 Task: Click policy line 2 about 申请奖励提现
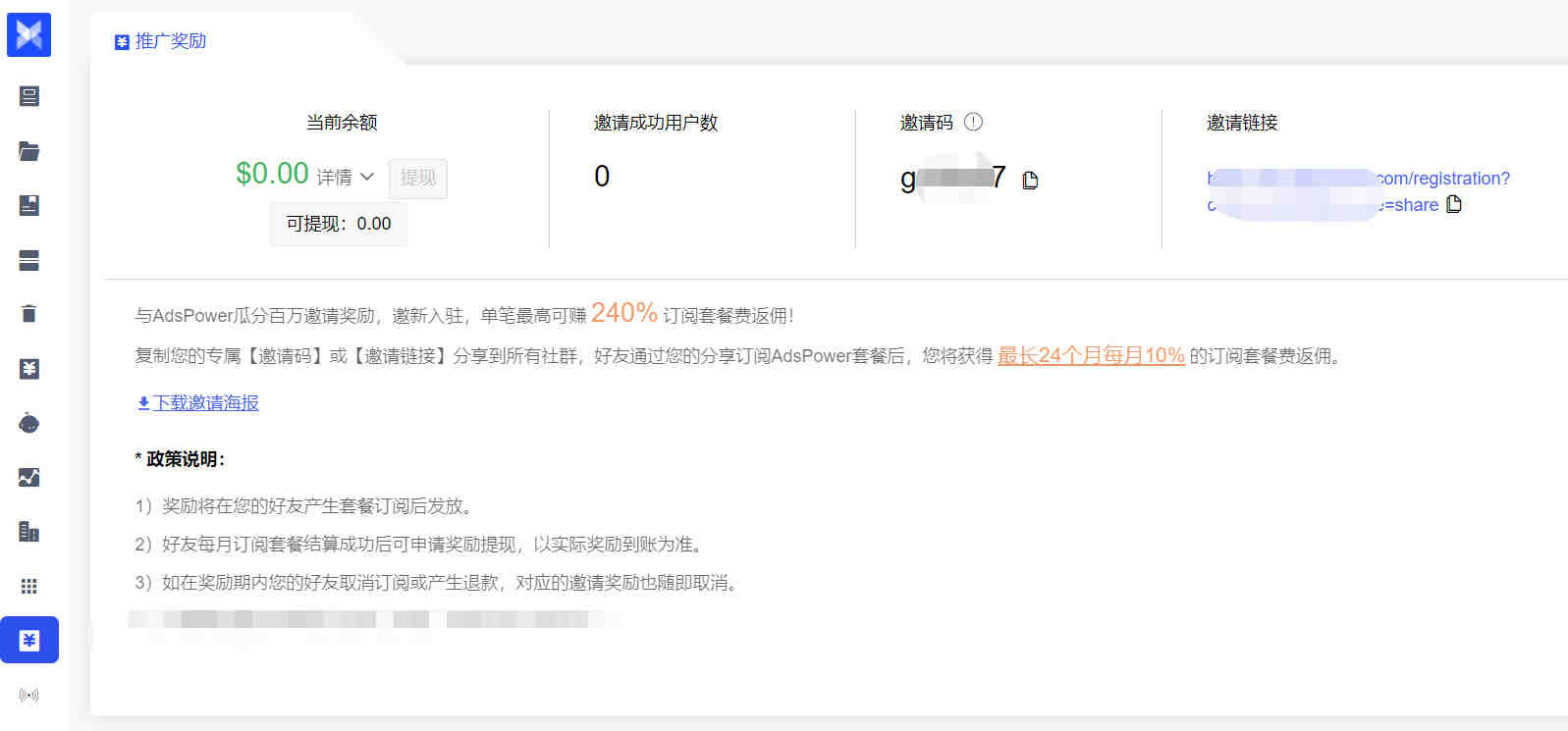(421, 545)
